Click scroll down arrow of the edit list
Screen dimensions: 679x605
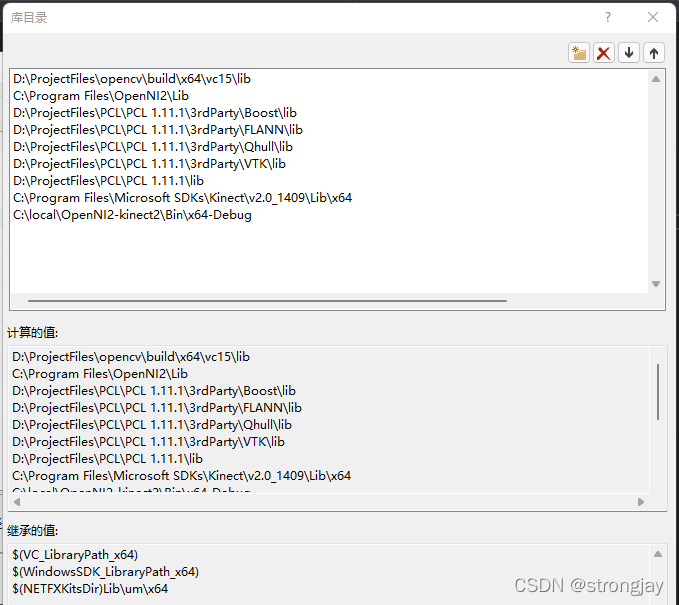click(x=656, y=284)
